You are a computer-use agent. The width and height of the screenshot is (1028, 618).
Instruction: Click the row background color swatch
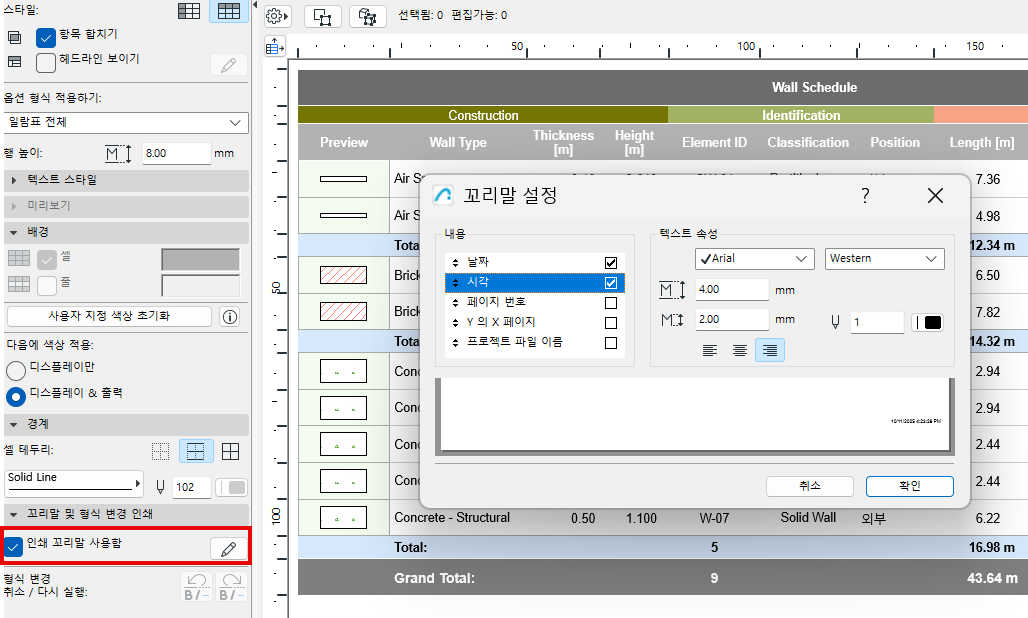point(201,286)
